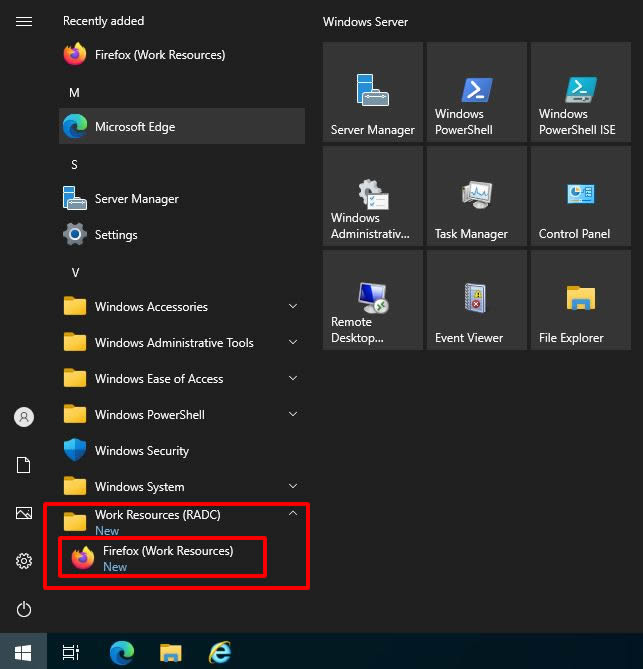Viewport: 643px width, 669px height.
Task: Open File Explorer from the taskbar
Action: coord(170,652)
